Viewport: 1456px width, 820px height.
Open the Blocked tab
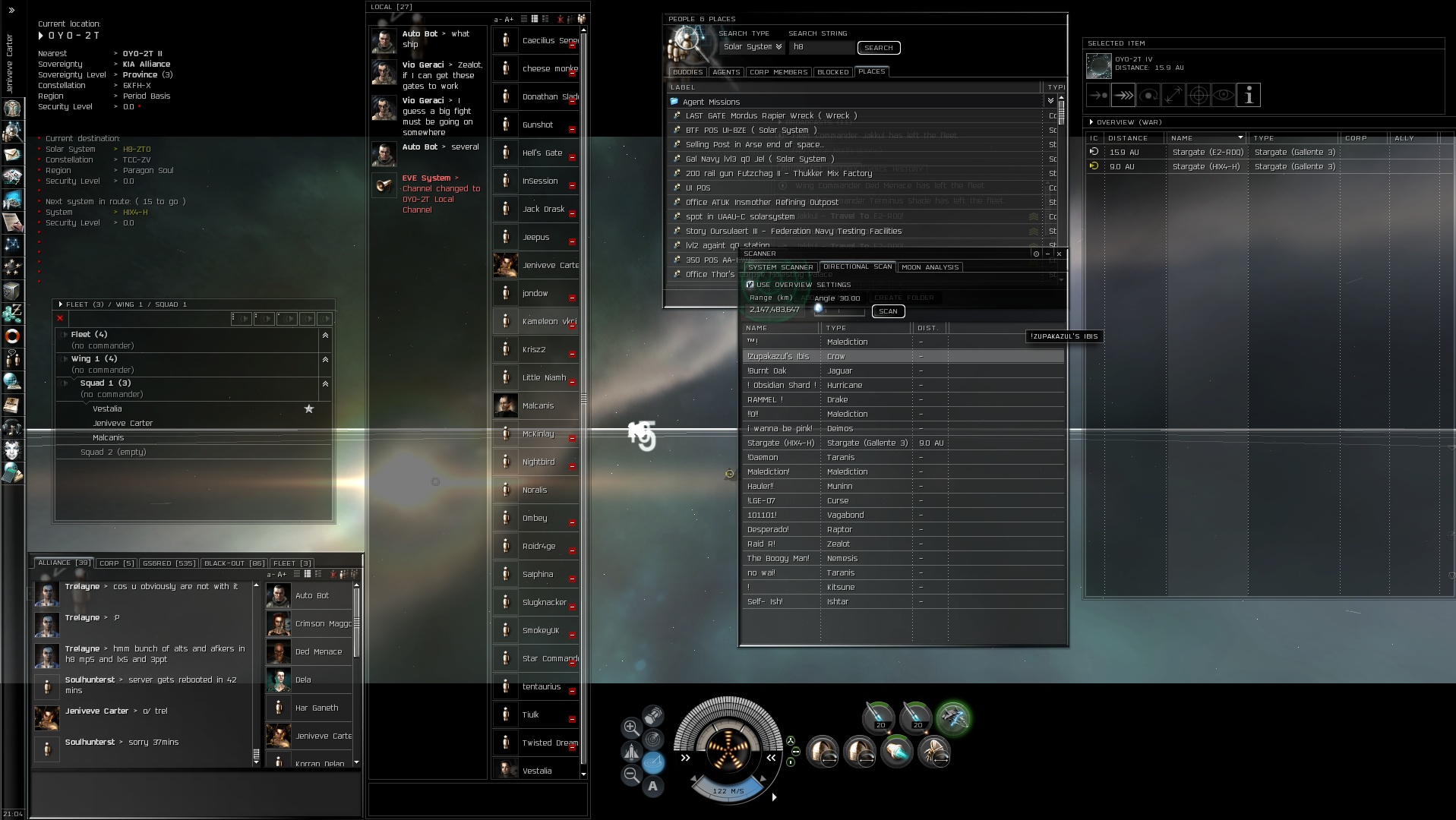(833, 72)
